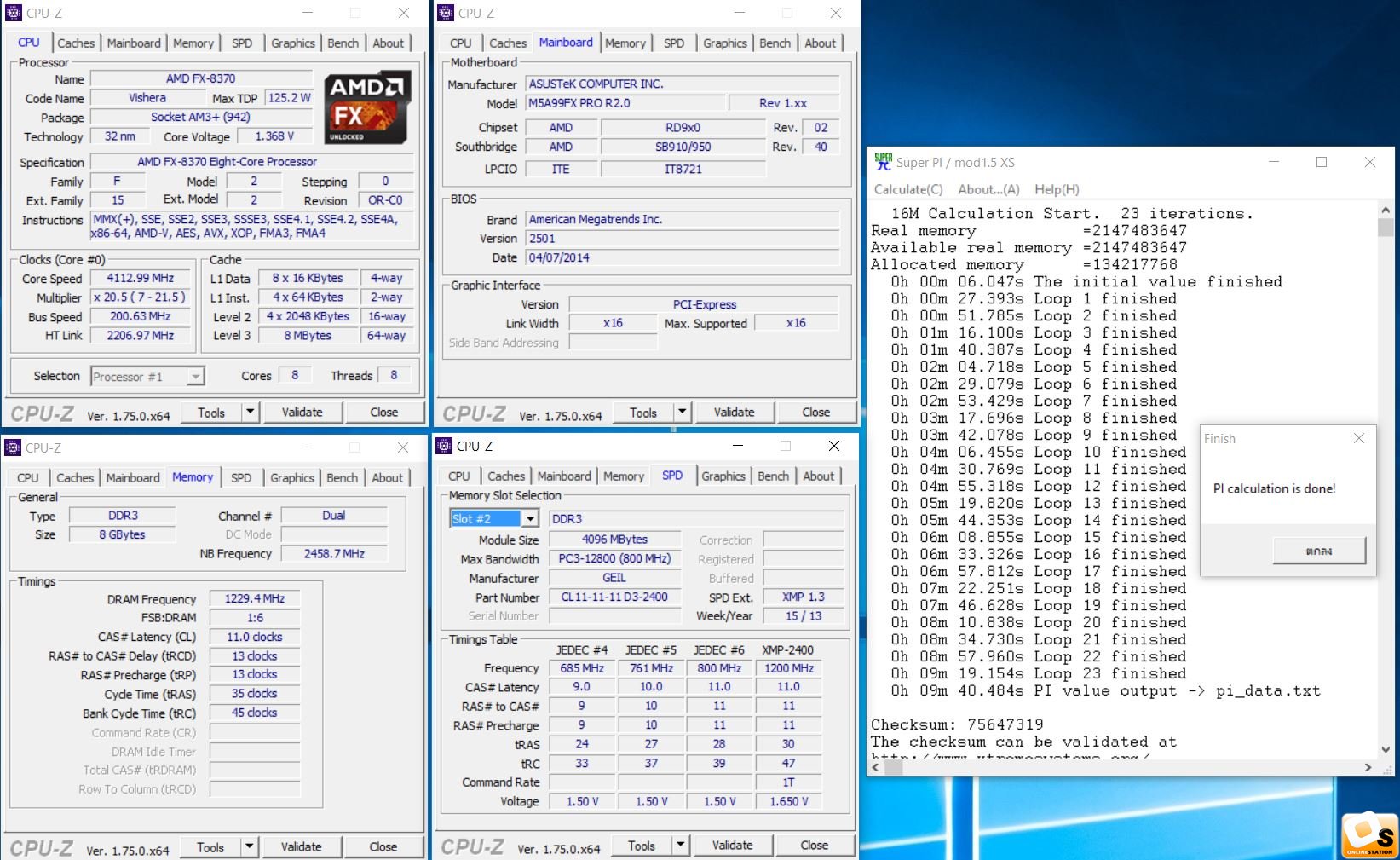The image size is (1400, 860).
Task: Click the DRAM Frequency value 1229.4 MHz
Action: tap(255, 598)
